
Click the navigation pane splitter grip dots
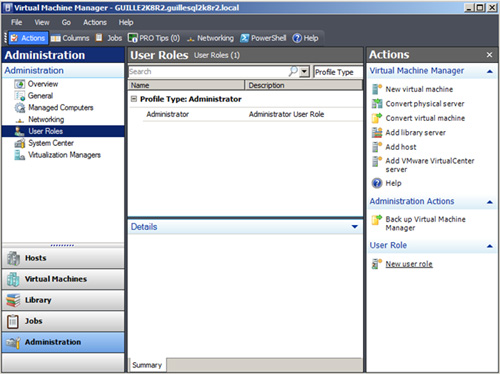(x=62, y=245)
